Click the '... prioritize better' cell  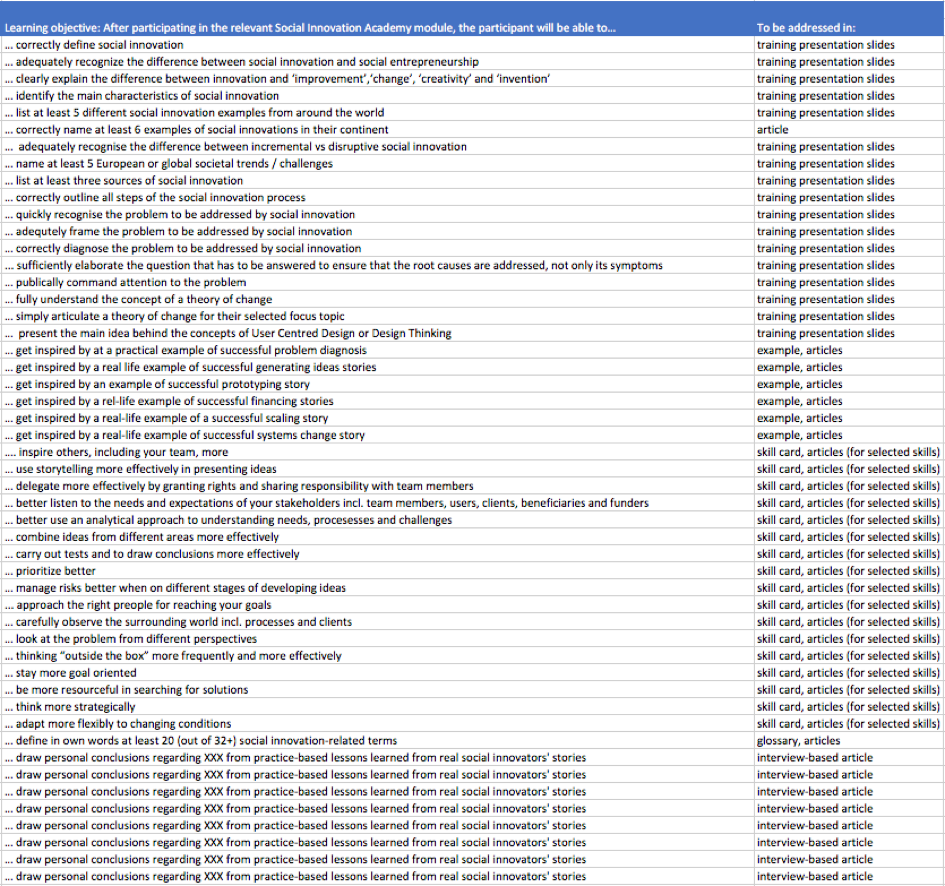(x=377, y=571)
